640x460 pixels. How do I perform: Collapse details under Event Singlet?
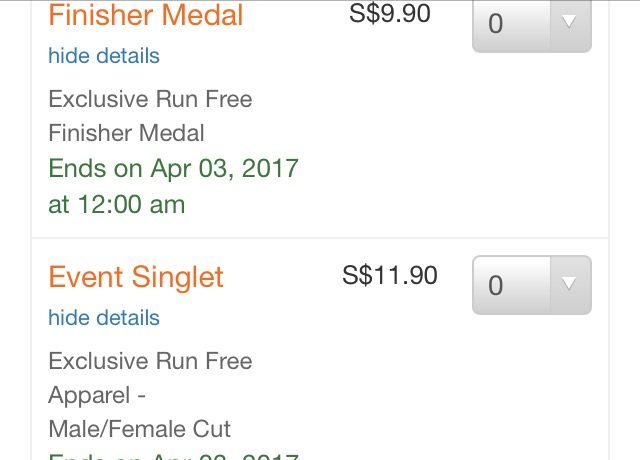point(104,318)
